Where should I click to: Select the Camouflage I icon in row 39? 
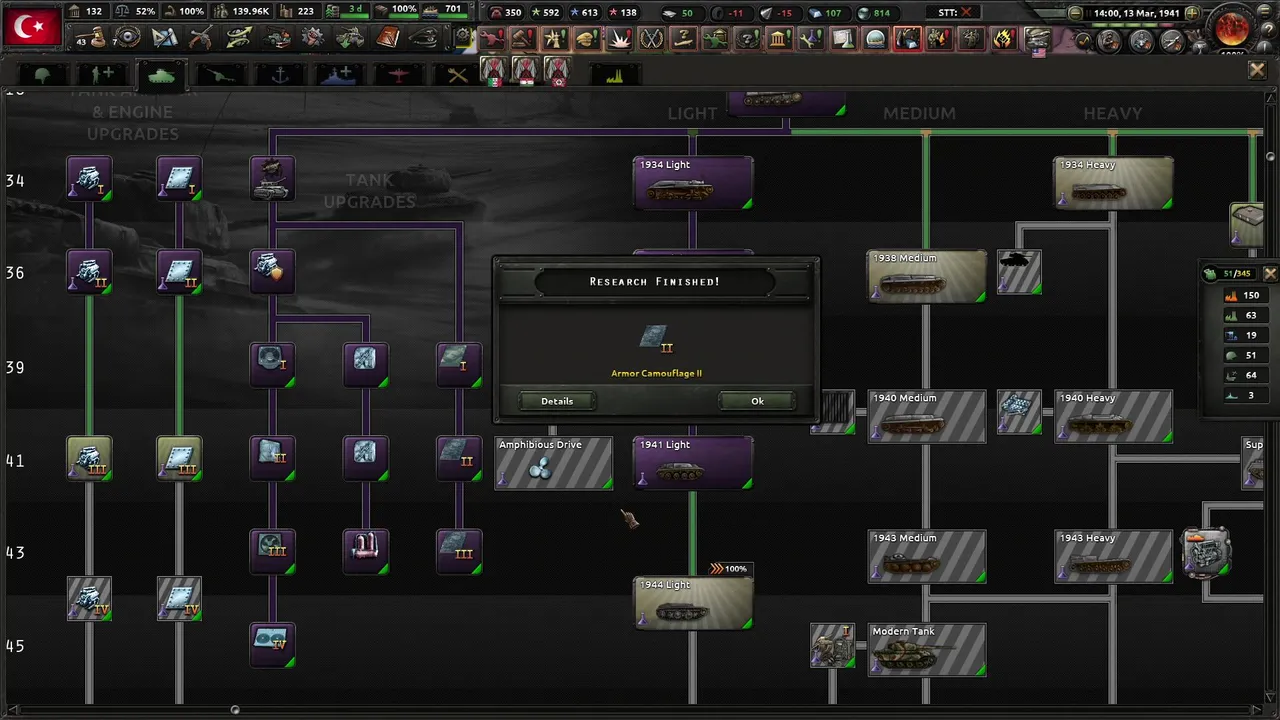[x=459, y=365]
